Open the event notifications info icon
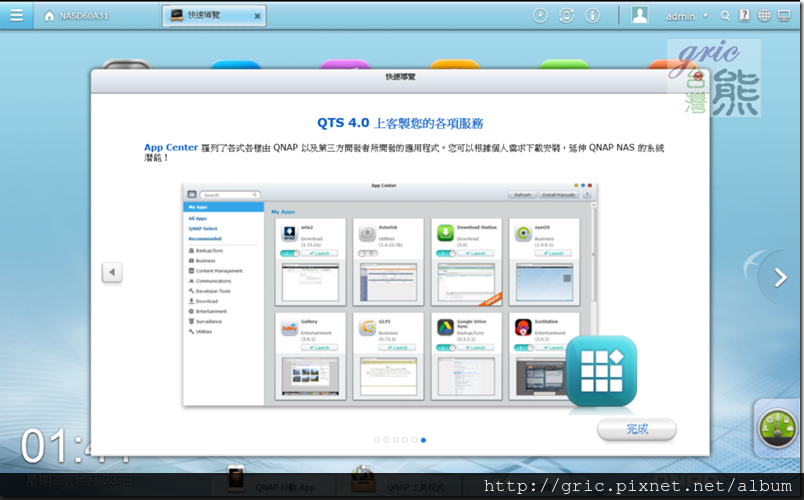This screenshot has height=500, width=804. coord(592,16)
